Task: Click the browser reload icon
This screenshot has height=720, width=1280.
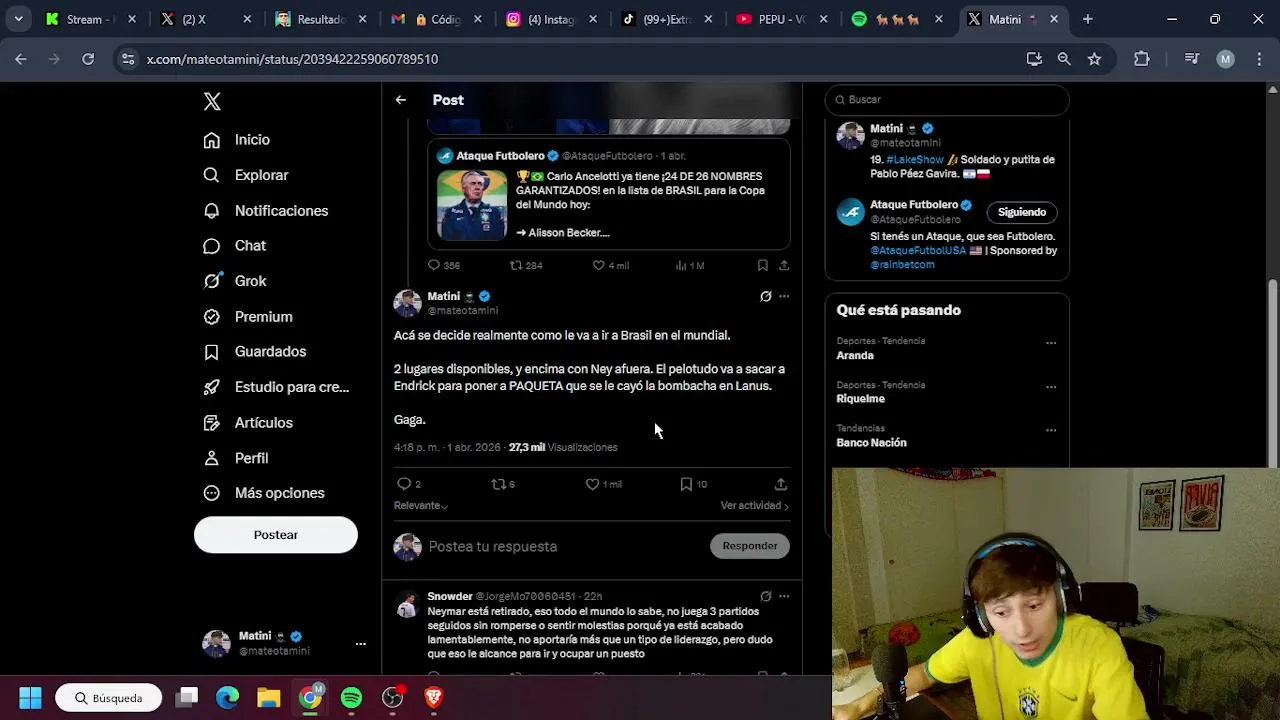Action: pos(88,59)
